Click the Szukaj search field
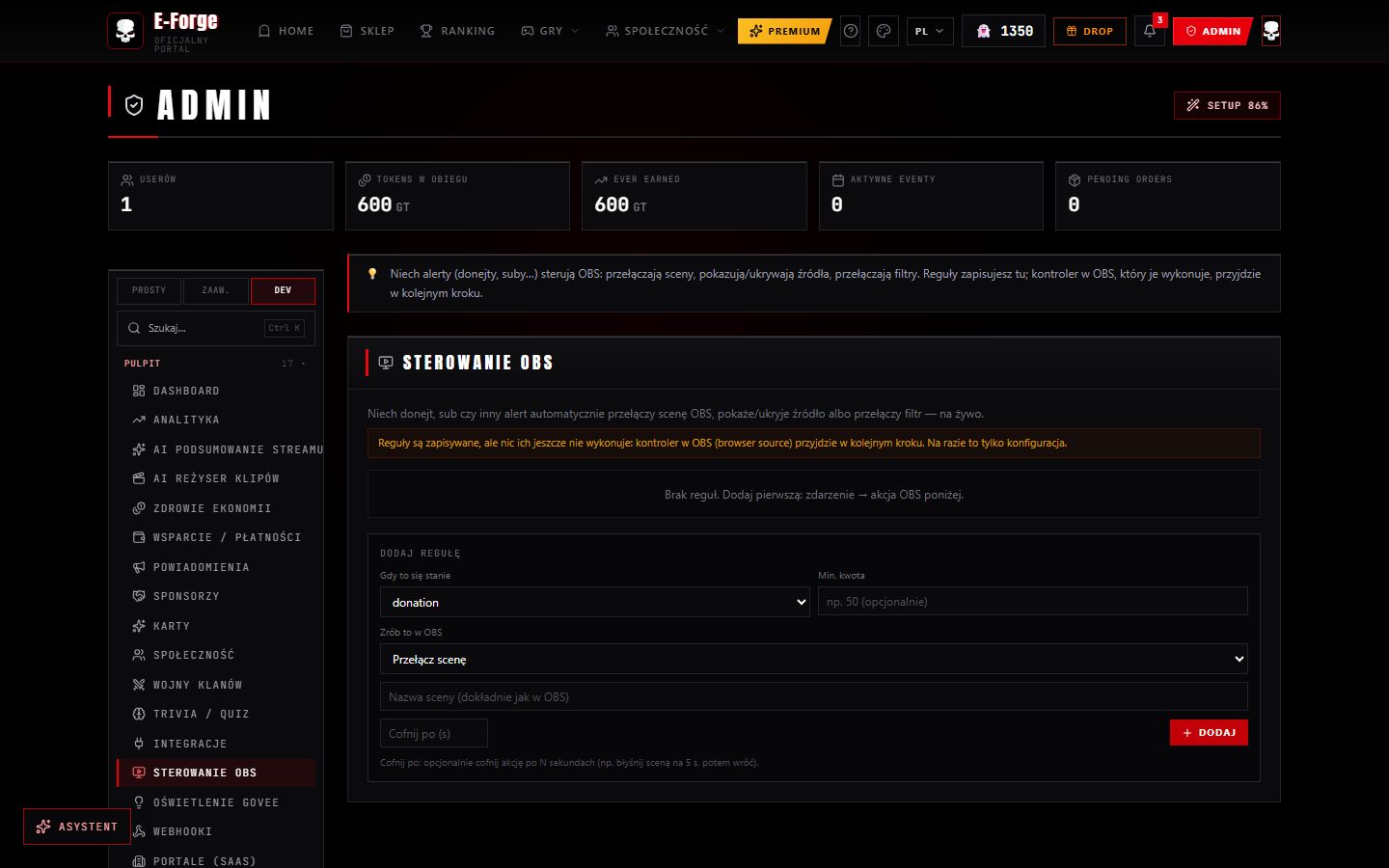This screenshot has height=868, width=1389. 216,328
